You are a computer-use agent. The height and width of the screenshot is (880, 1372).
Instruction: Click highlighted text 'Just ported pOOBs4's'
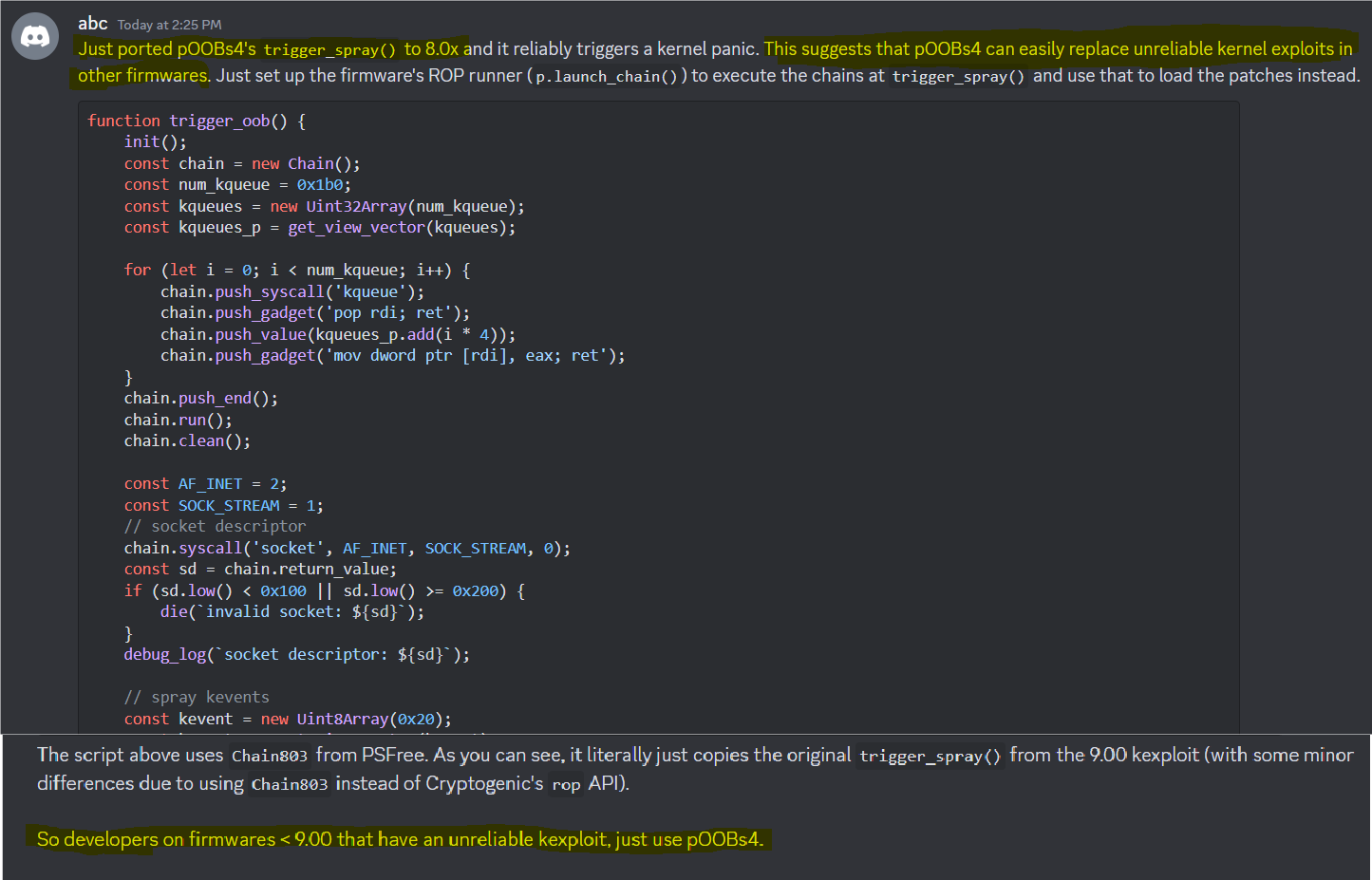pyautogui.click(x=167, y=48)
